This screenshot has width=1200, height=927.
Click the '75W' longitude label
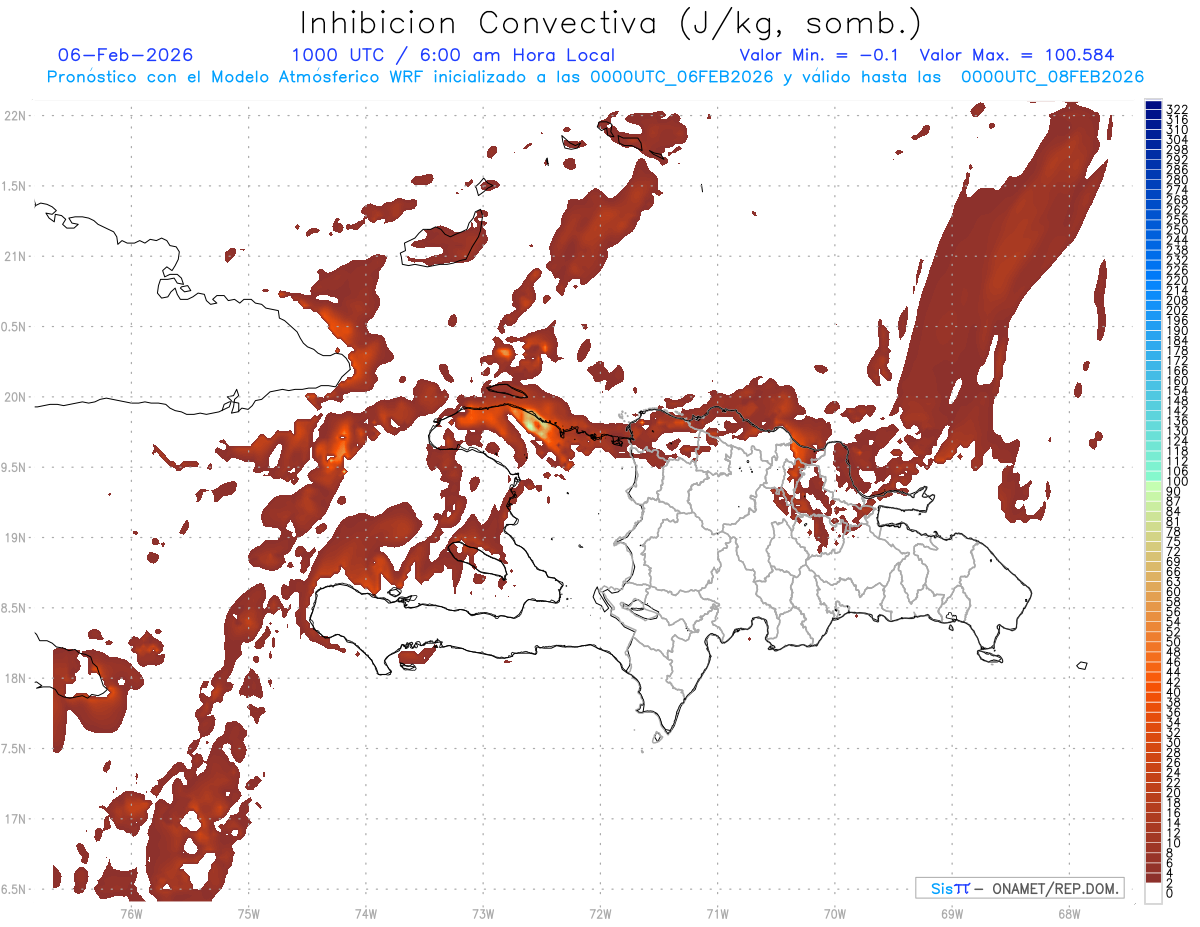248,913
